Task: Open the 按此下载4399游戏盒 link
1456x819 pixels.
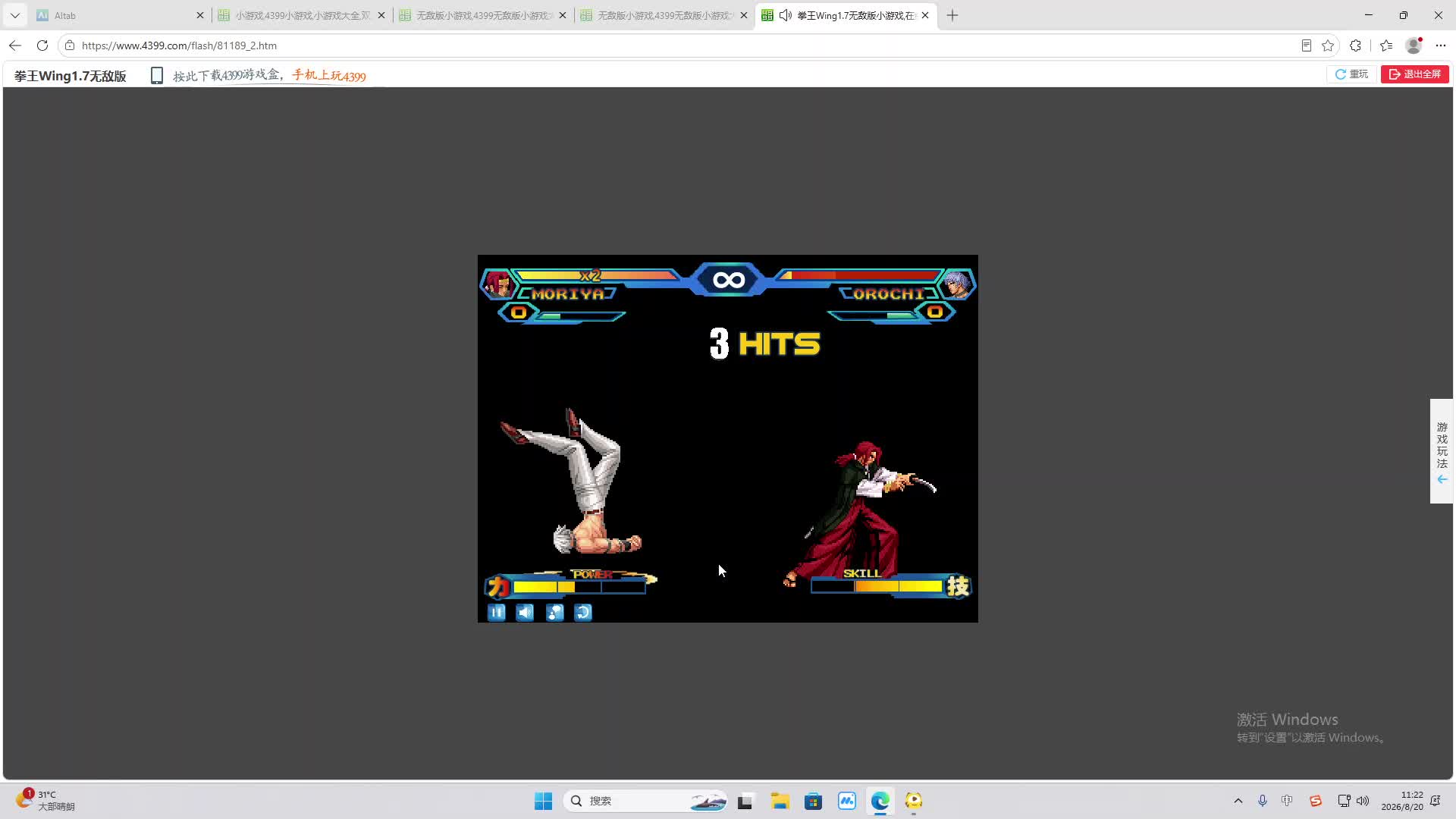Action: pos(229,75)
